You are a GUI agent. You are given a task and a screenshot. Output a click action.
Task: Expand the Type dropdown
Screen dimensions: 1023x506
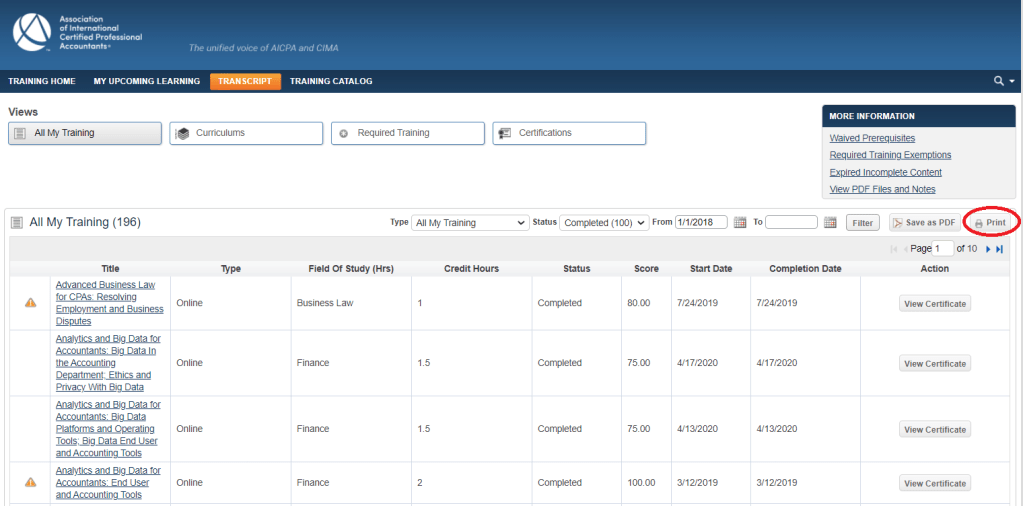(470, 223)
